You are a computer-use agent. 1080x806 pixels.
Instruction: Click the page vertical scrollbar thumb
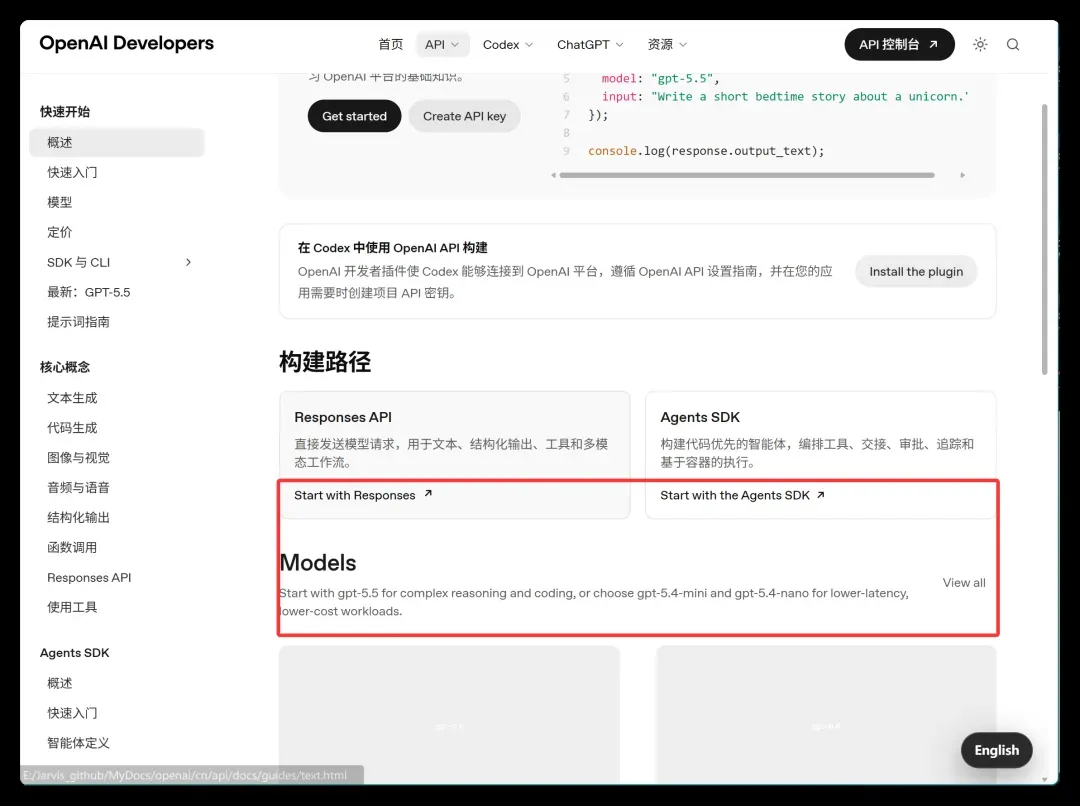1044,239
